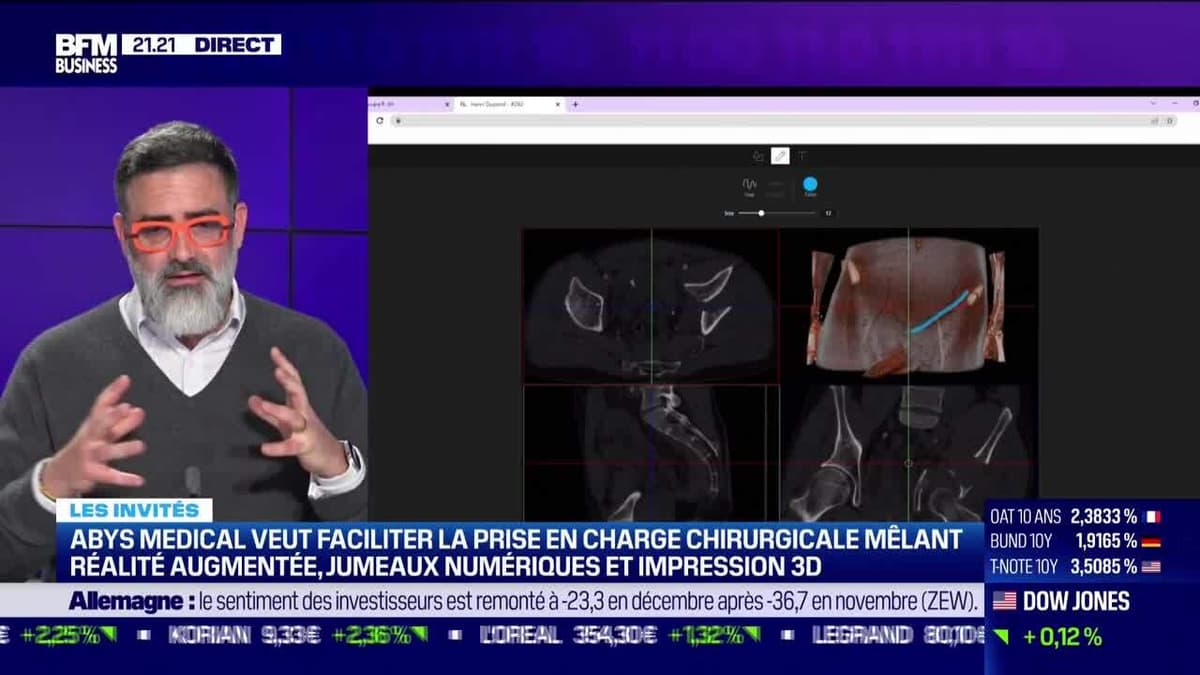Open a new browser tab with plus

pyautogui.click(x=575, y=104)
